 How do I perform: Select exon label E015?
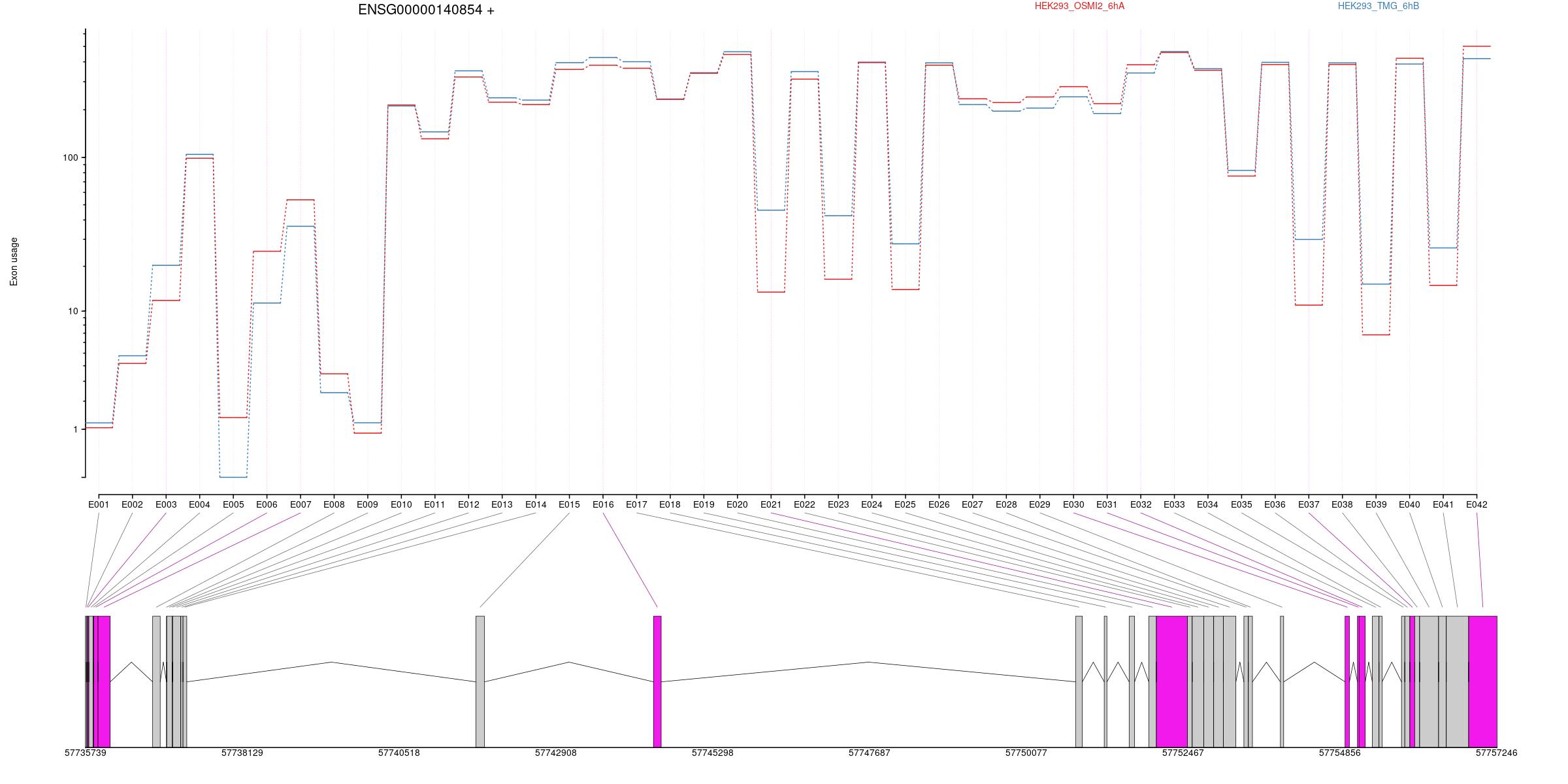(569, 504)
